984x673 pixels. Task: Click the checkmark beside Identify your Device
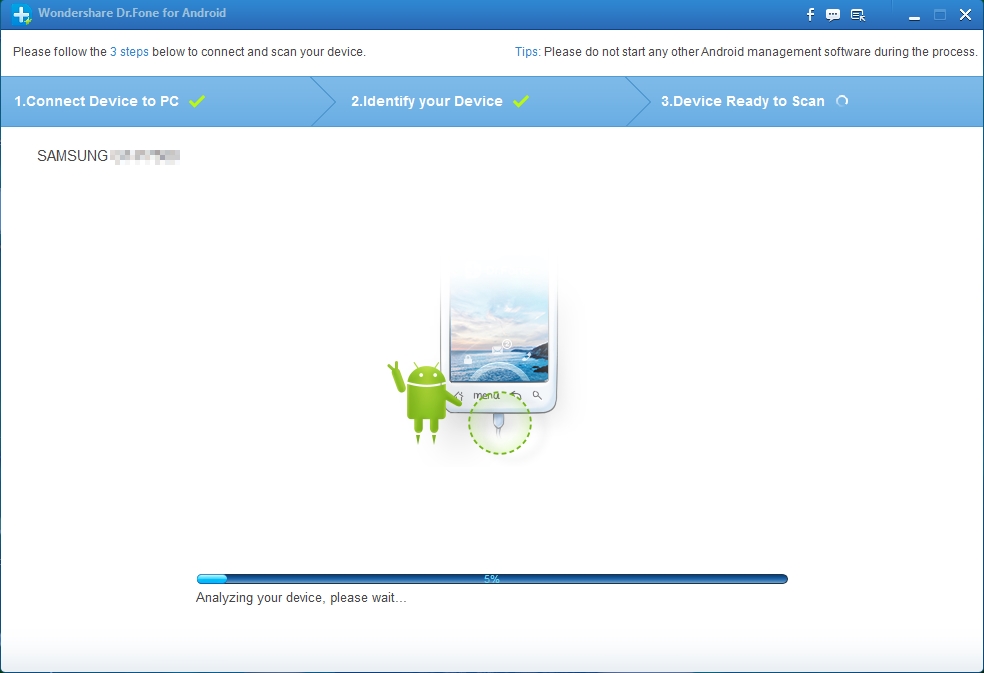(521, 101)
